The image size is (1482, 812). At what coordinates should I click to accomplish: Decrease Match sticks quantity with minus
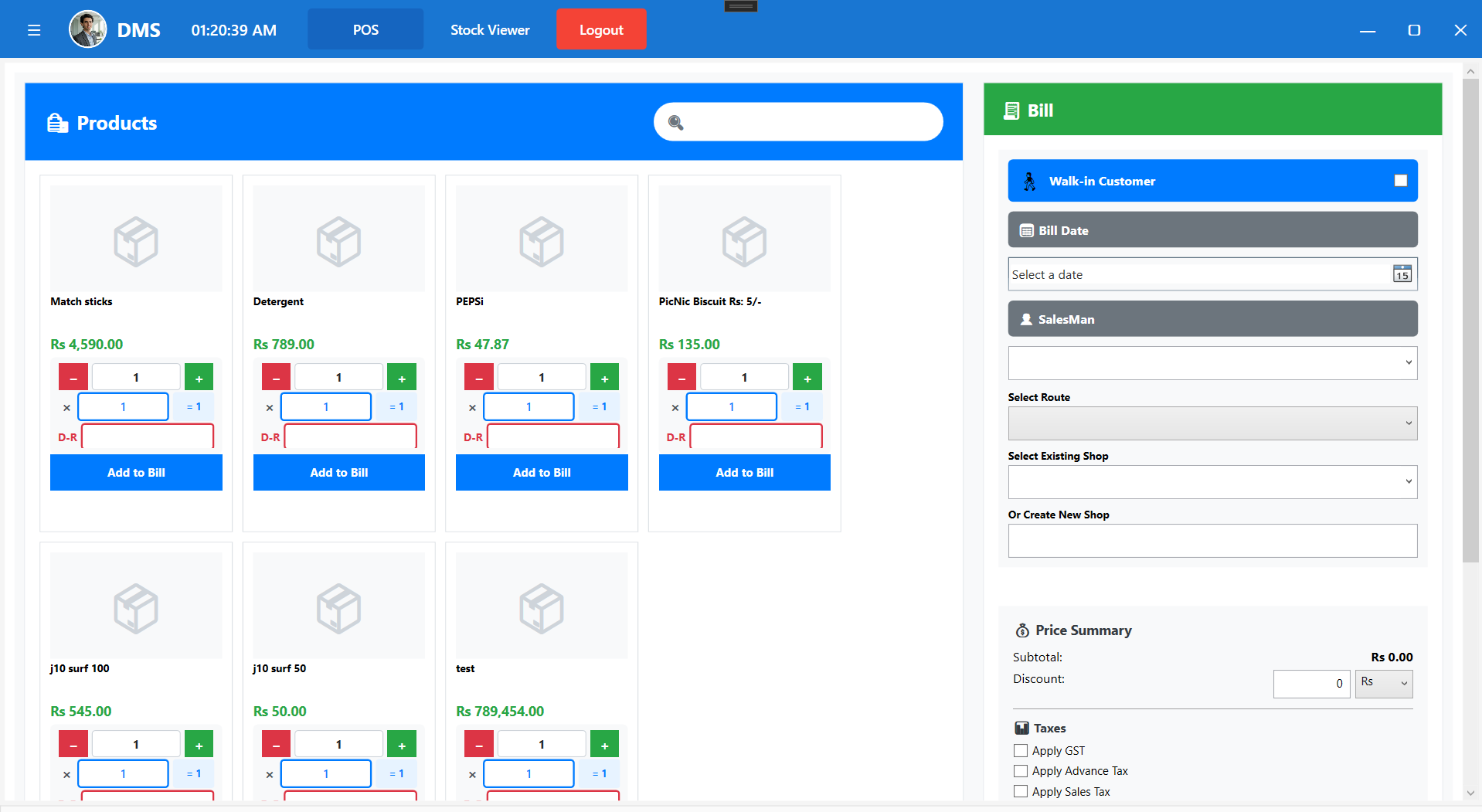click(73, 377)
